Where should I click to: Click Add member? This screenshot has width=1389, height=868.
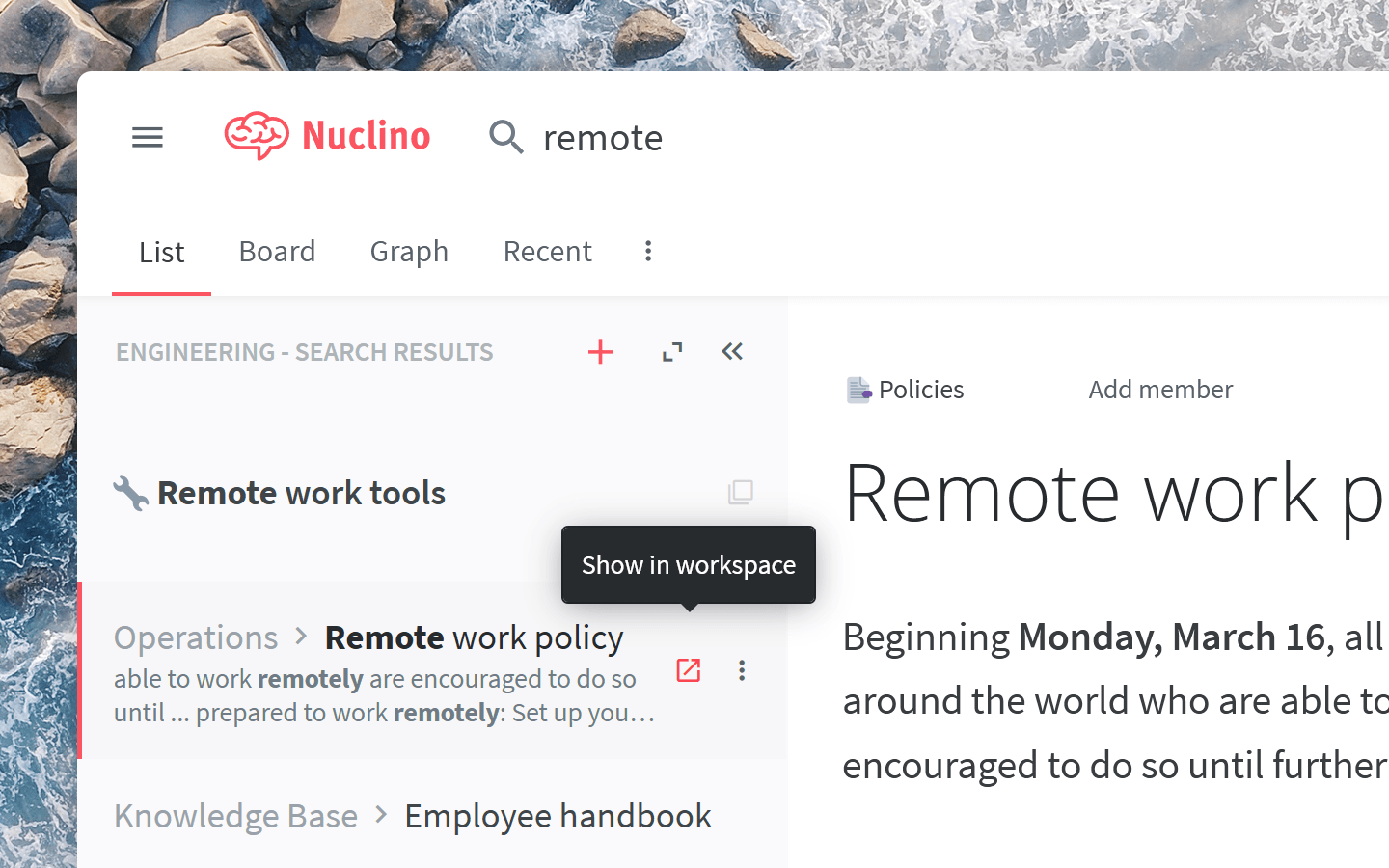tap(1160, 389)
